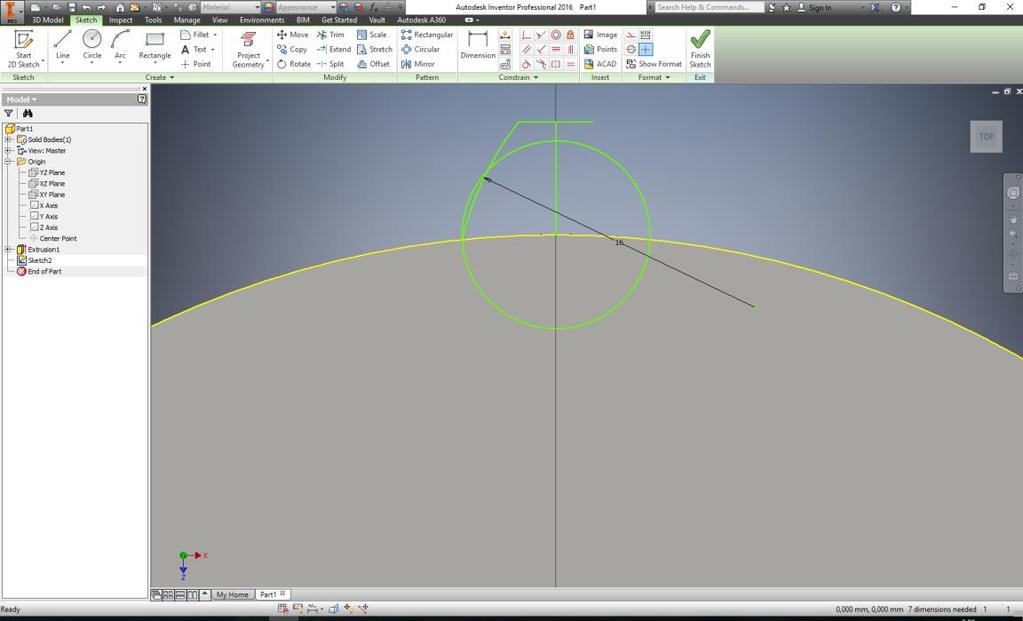Select the Arc tool
The width and height of the screenshot is (1023, 621).
[120, 46]
